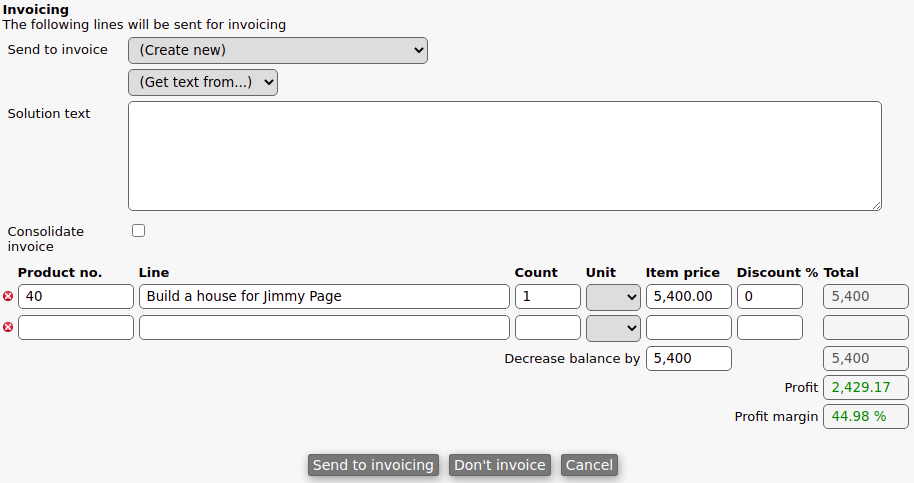This screenshot has width=914, height=483.
Task: Click the Don't invoice button
Action: pos(500,465)
